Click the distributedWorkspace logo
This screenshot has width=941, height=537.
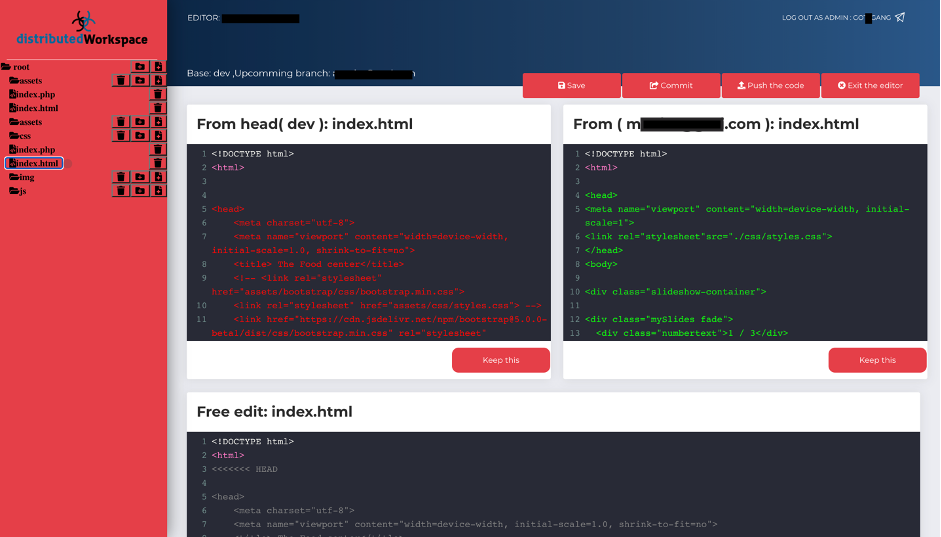82,29
